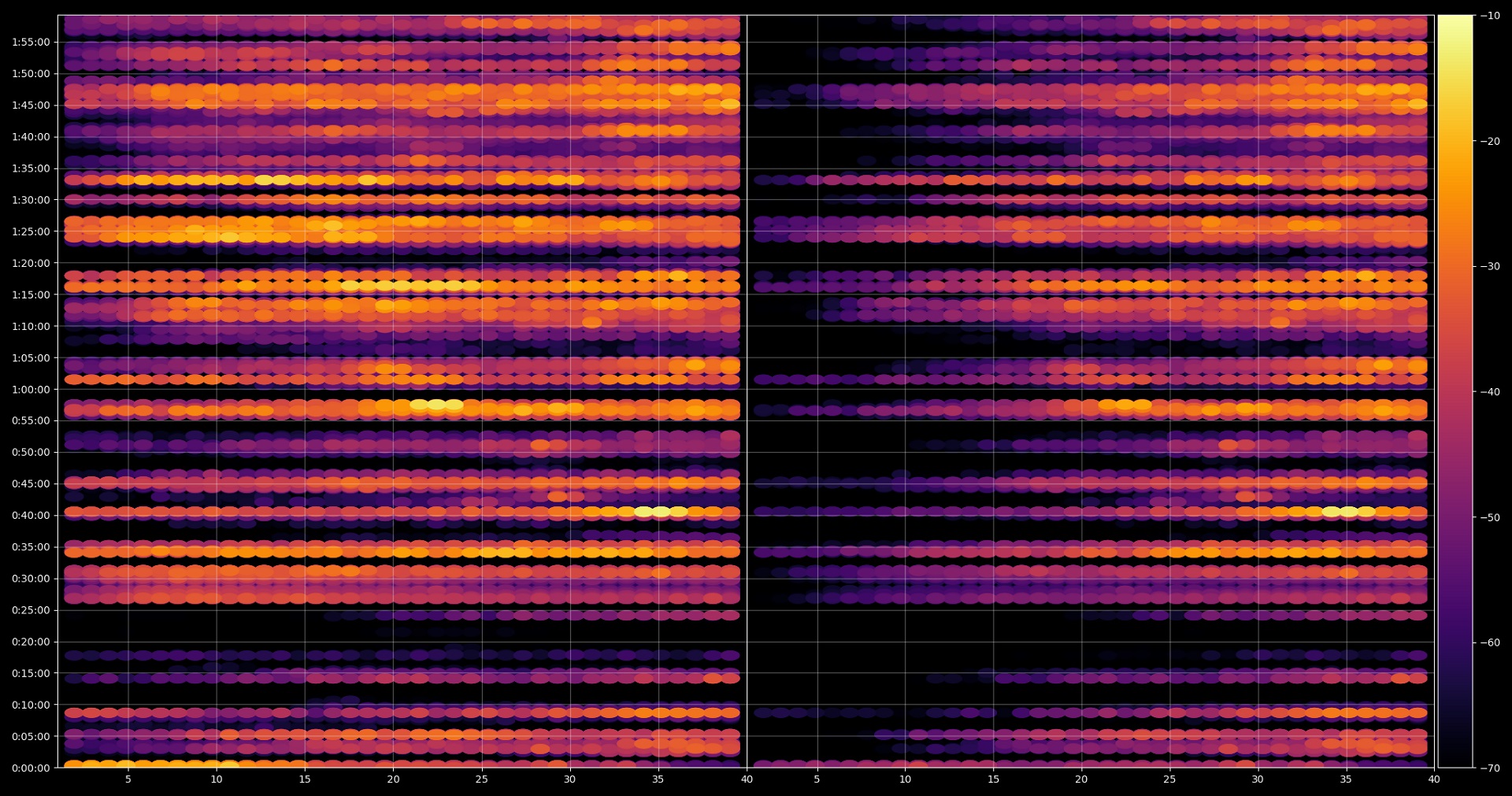Click the right heatmap's x-axis label 5
1512x796 pixels.
[817, 779]
